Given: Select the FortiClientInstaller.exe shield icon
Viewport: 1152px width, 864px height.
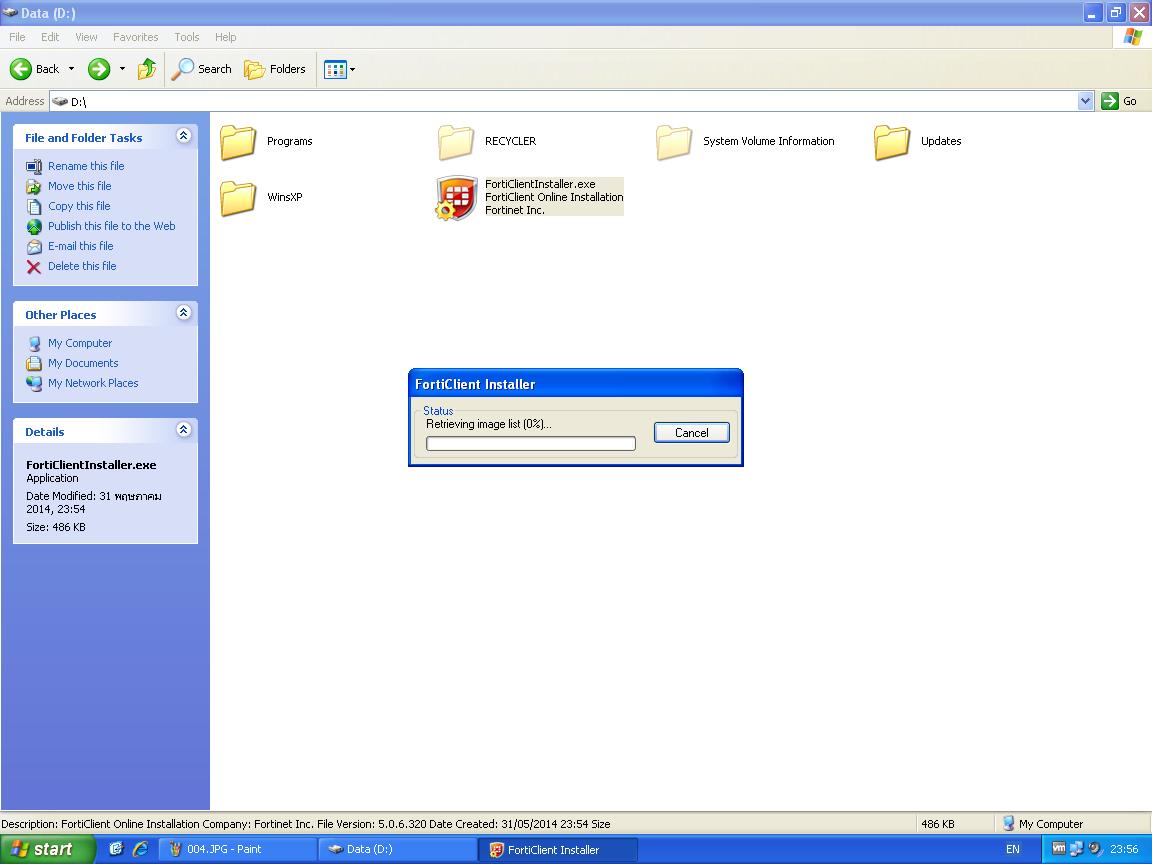Looking at the screenshot, I should (456, 198).
